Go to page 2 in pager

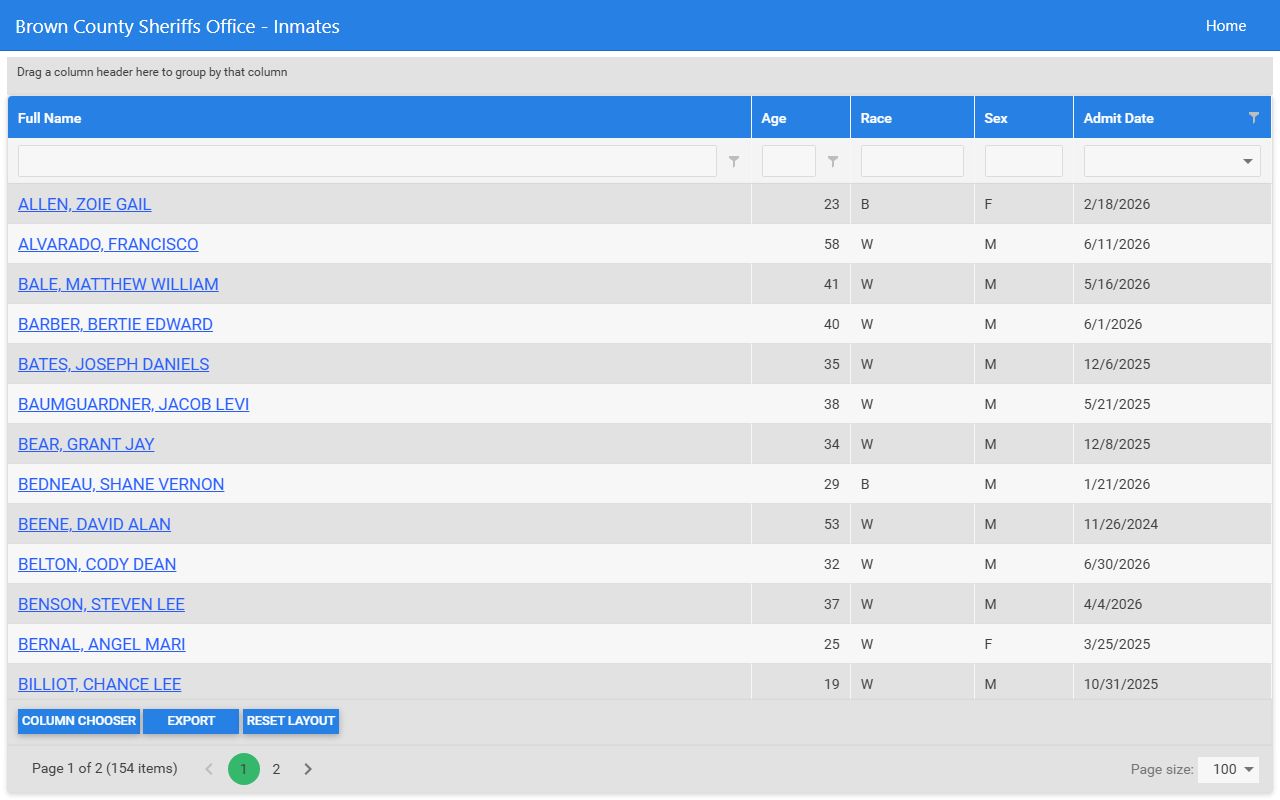coord(276,769)
